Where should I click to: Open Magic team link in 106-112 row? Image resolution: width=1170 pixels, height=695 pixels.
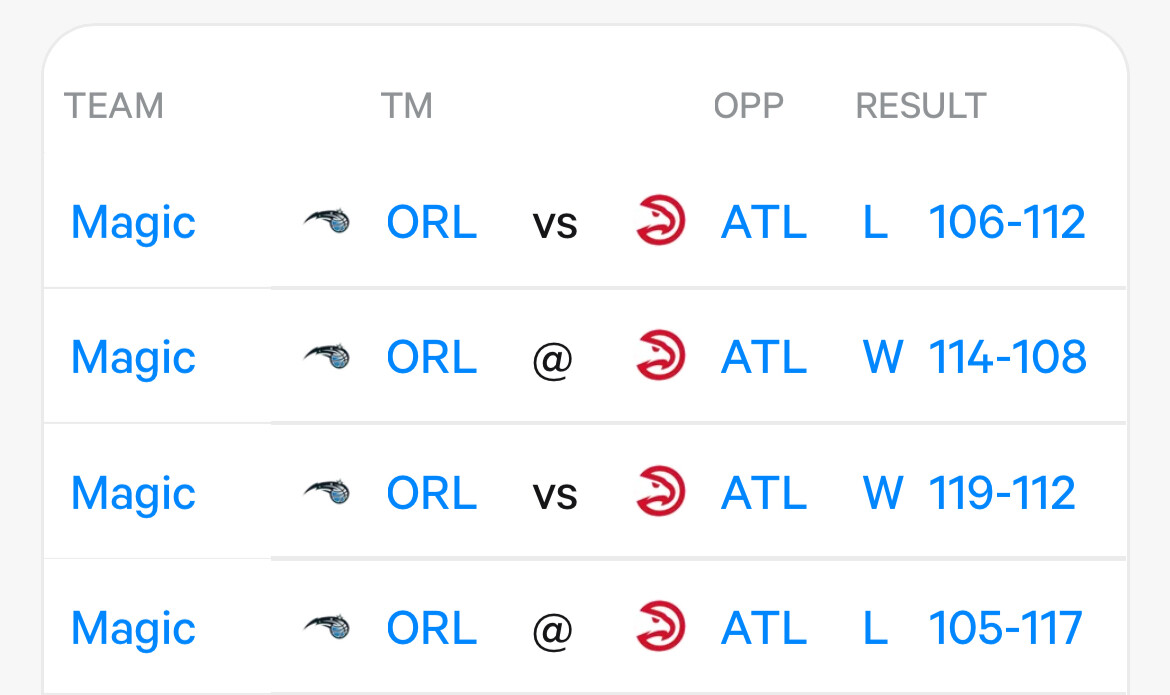point(133,222)
